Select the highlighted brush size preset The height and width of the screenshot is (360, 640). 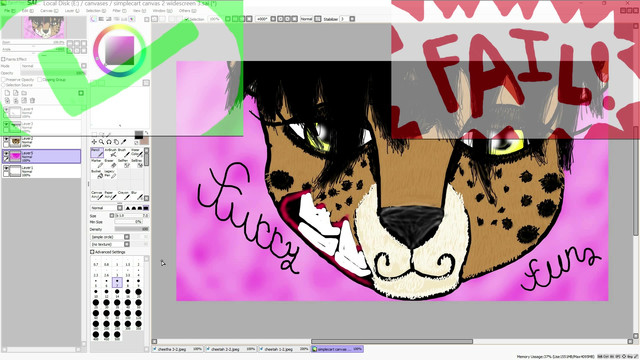pyautogui.click(x=117, y=282)
